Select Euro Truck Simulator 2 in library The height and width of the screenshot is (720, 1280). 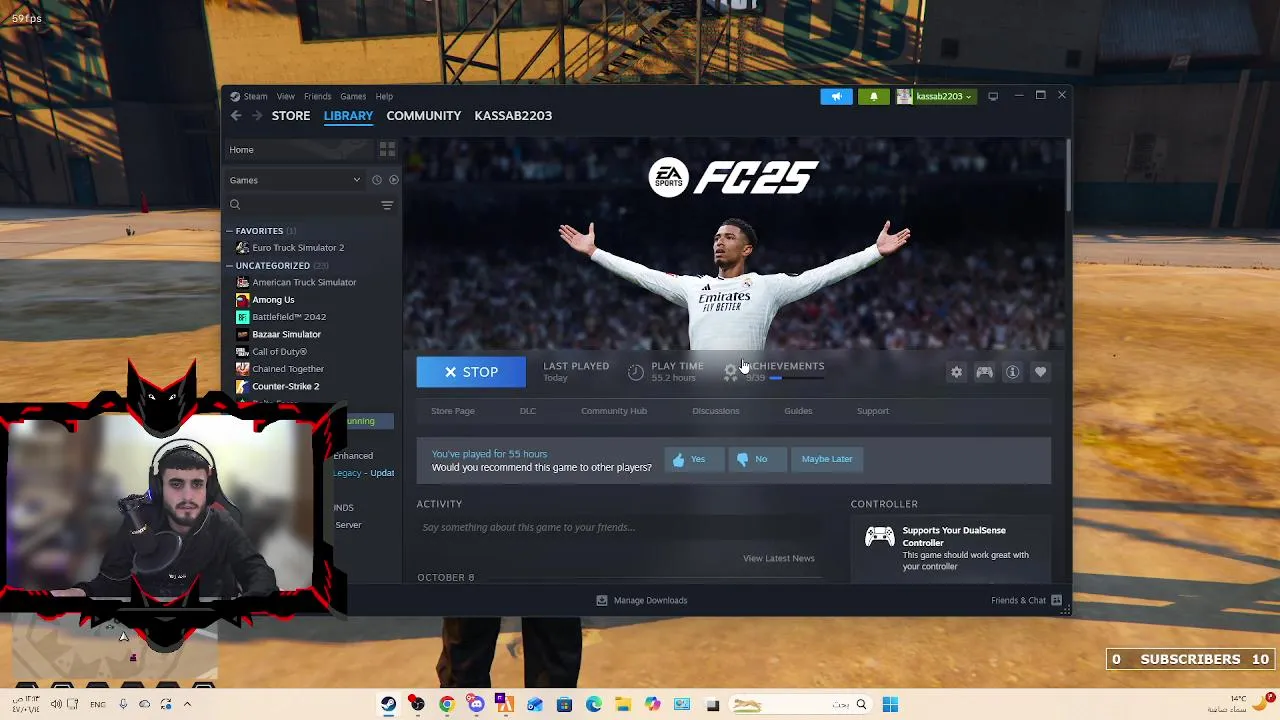pyautogui.click(x=298, y=248)
